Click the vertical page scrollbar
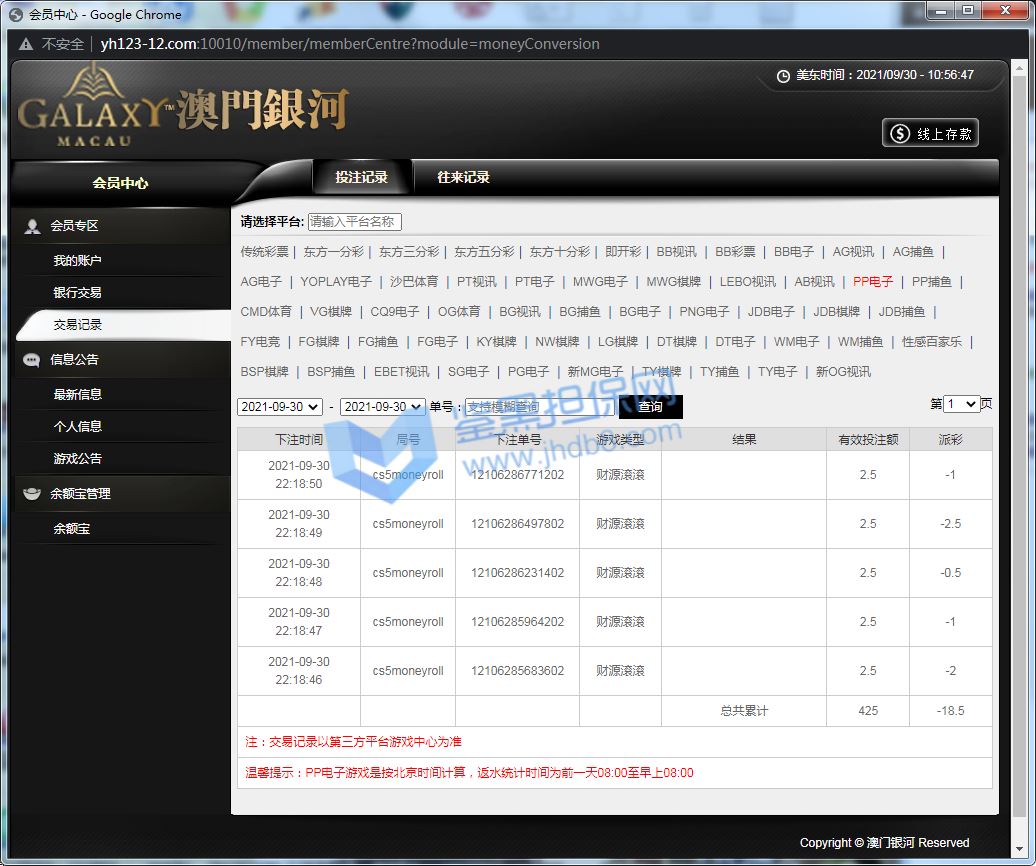The width and height of the screenshot is (1036, 866). coord(1019,456)
